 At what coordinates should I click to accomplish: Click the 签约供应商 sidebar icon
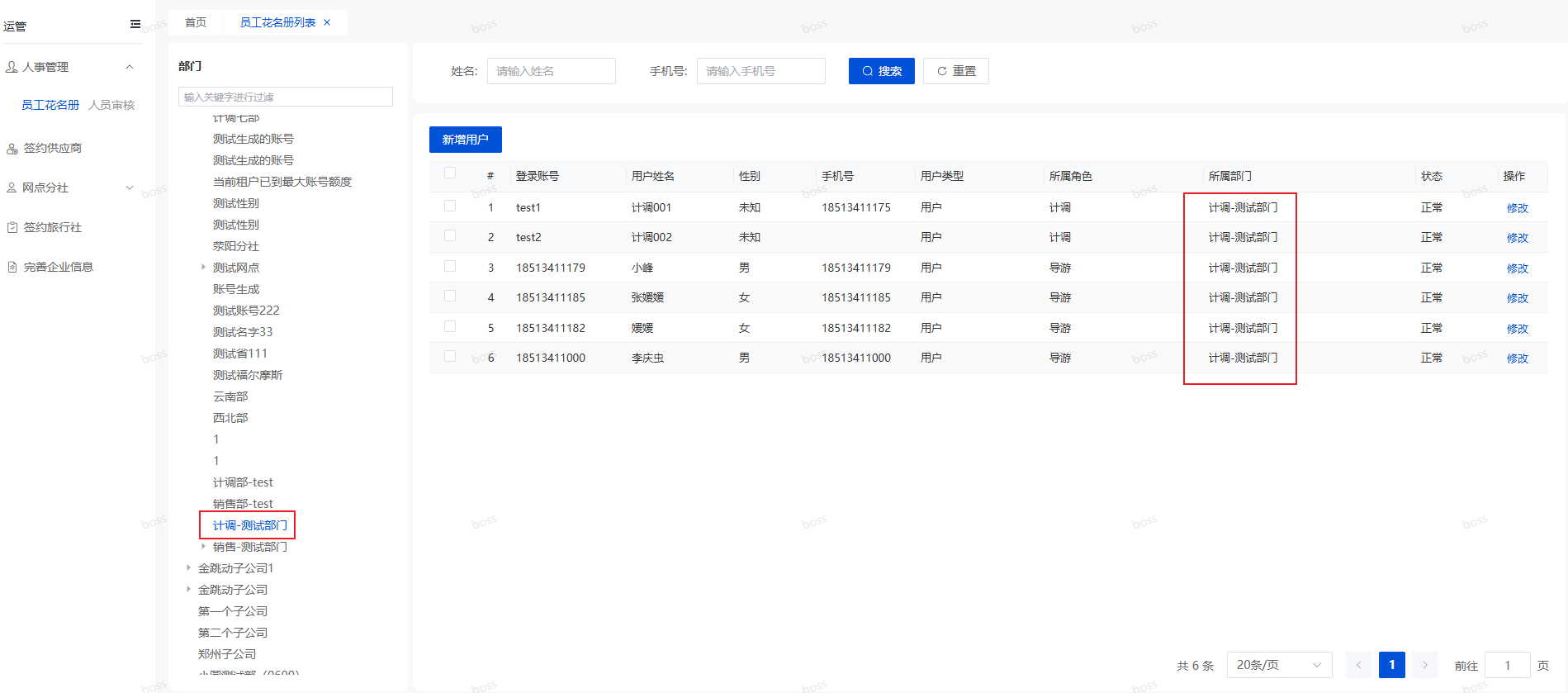(x=12, y=149)
